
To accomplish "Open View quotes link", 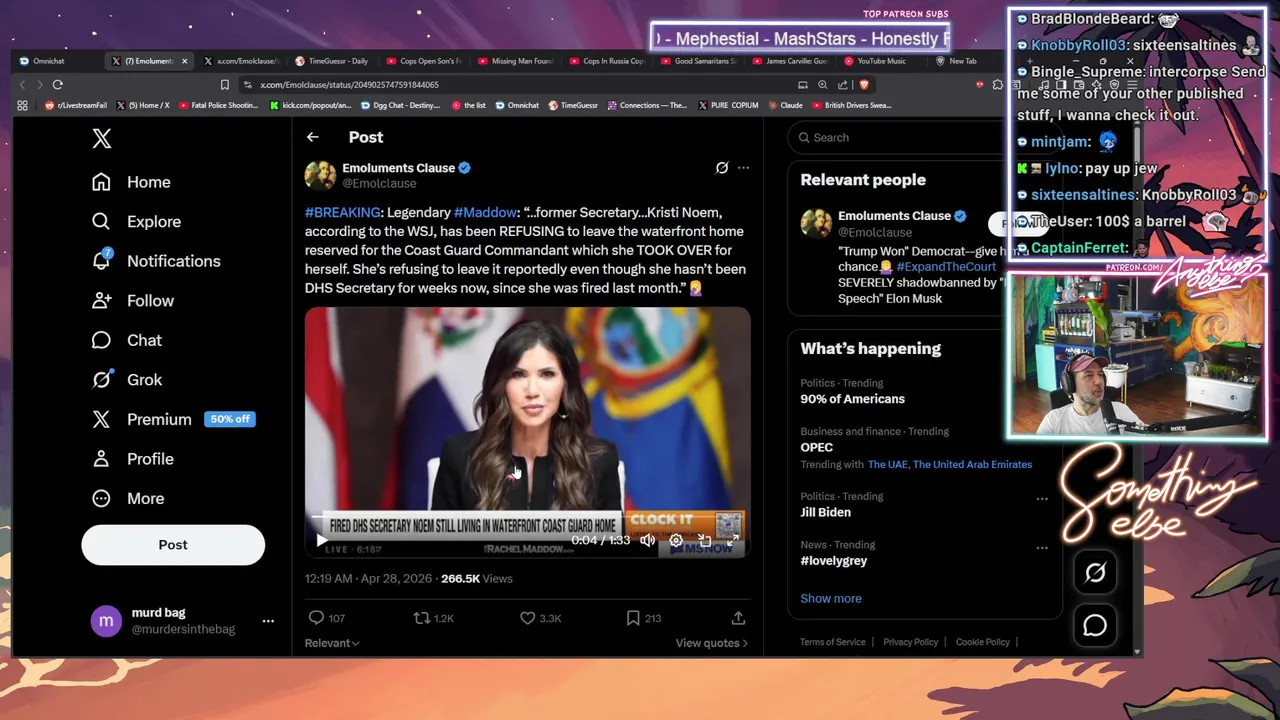I will (712, 643).
